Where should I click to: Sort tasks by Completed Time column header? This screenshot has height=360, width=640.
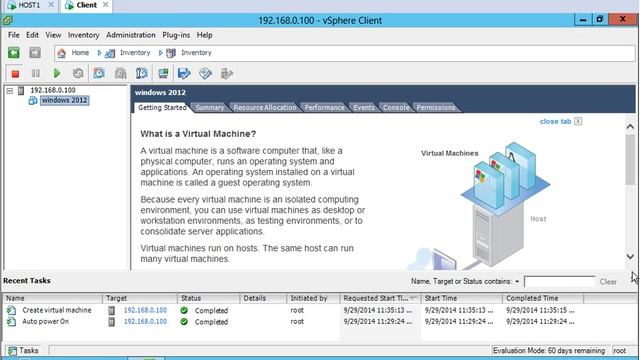[543, 298]
